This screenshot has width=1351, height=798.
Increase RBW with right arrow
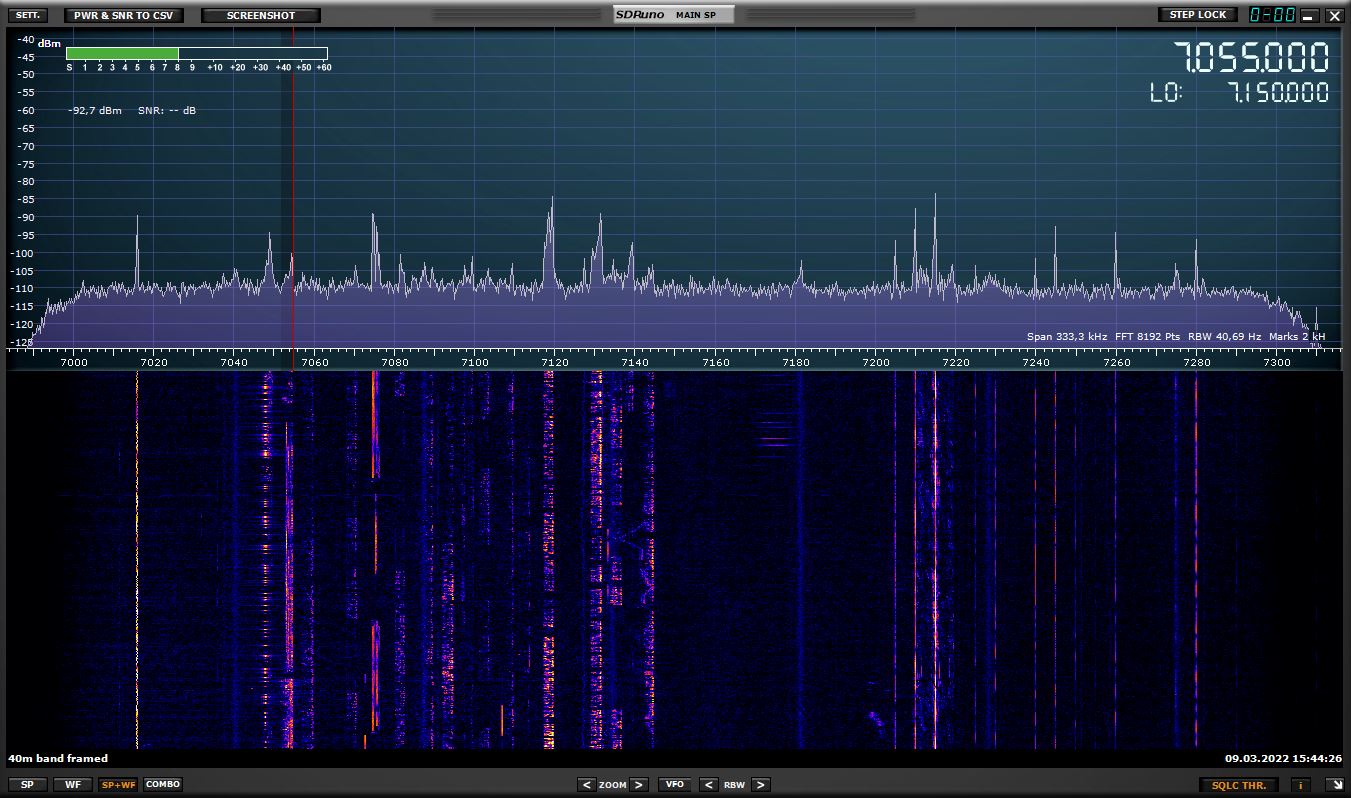click(x=760, y=785)
